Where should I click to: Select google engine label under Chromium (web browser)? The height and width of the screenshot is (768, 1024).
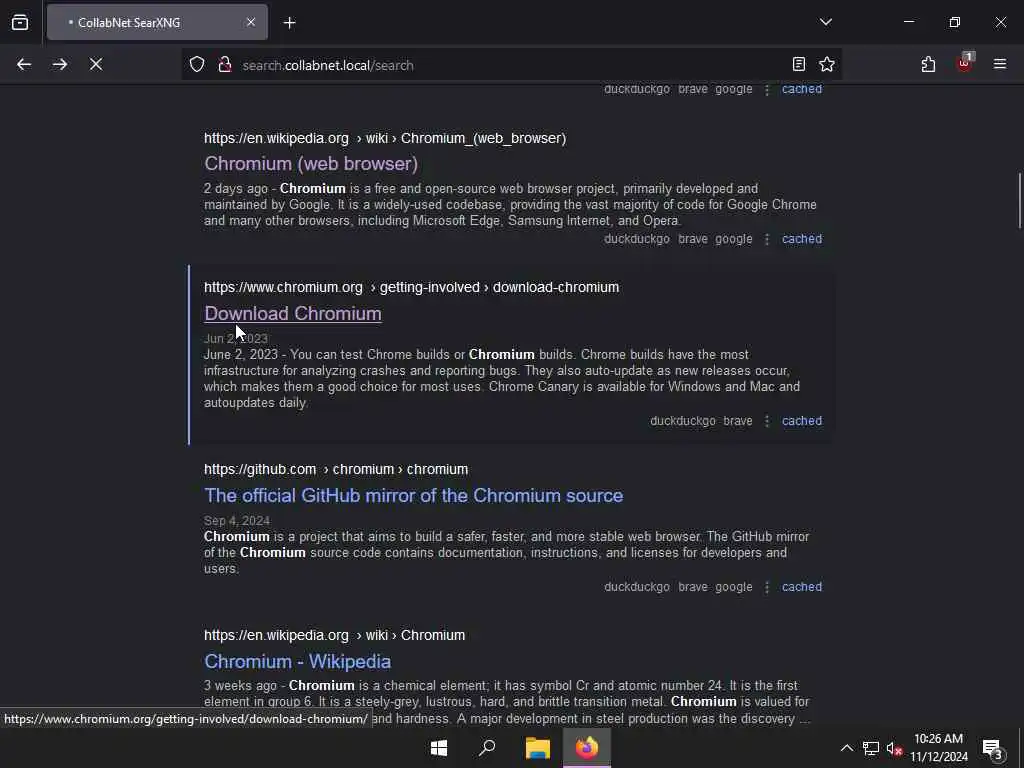(733, 239)
